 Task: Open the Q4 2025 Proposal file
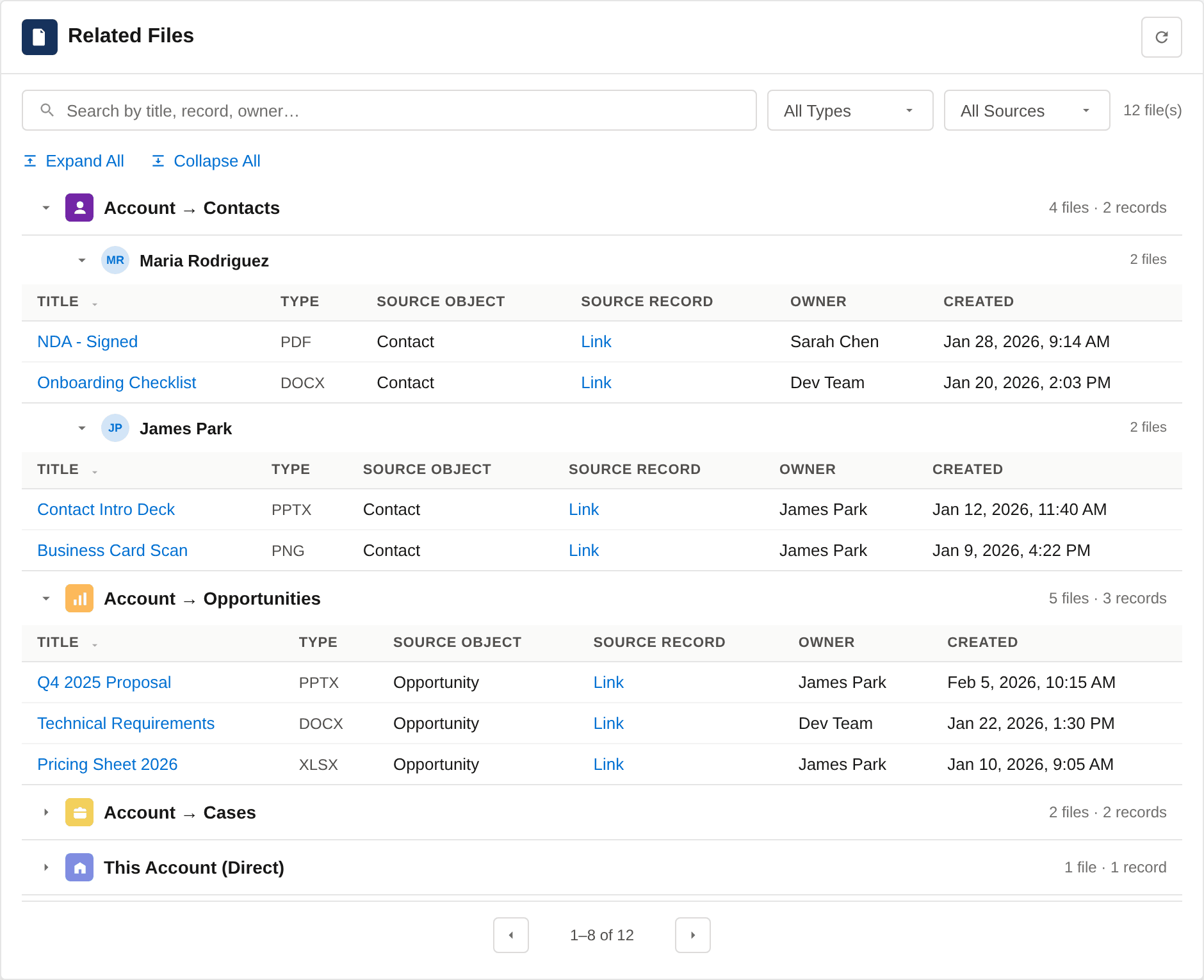pos(104,682)
